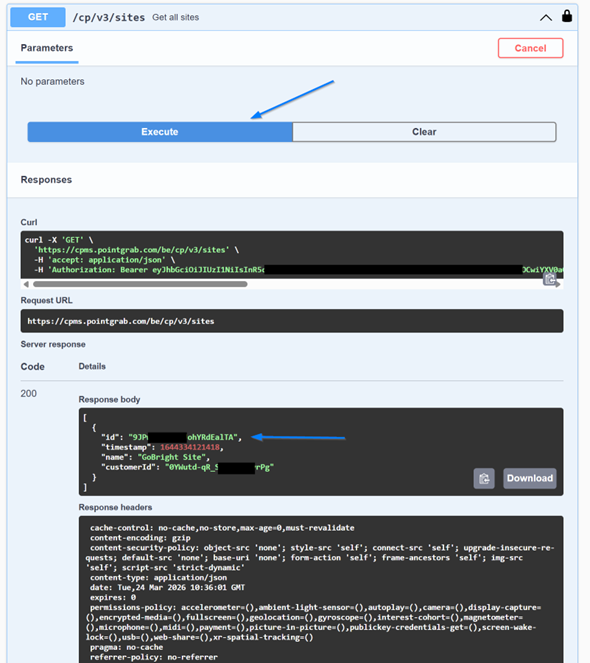Screen dimensions: 590x663
Task: Open the /cp/v3/sites path link
Action: point(109,17)
